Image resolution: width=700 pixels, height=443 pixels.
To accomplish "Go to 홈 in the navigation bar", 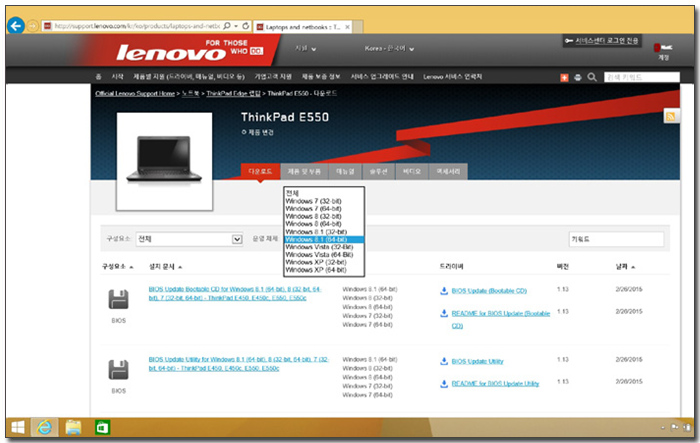I will (x=98, y=76).
